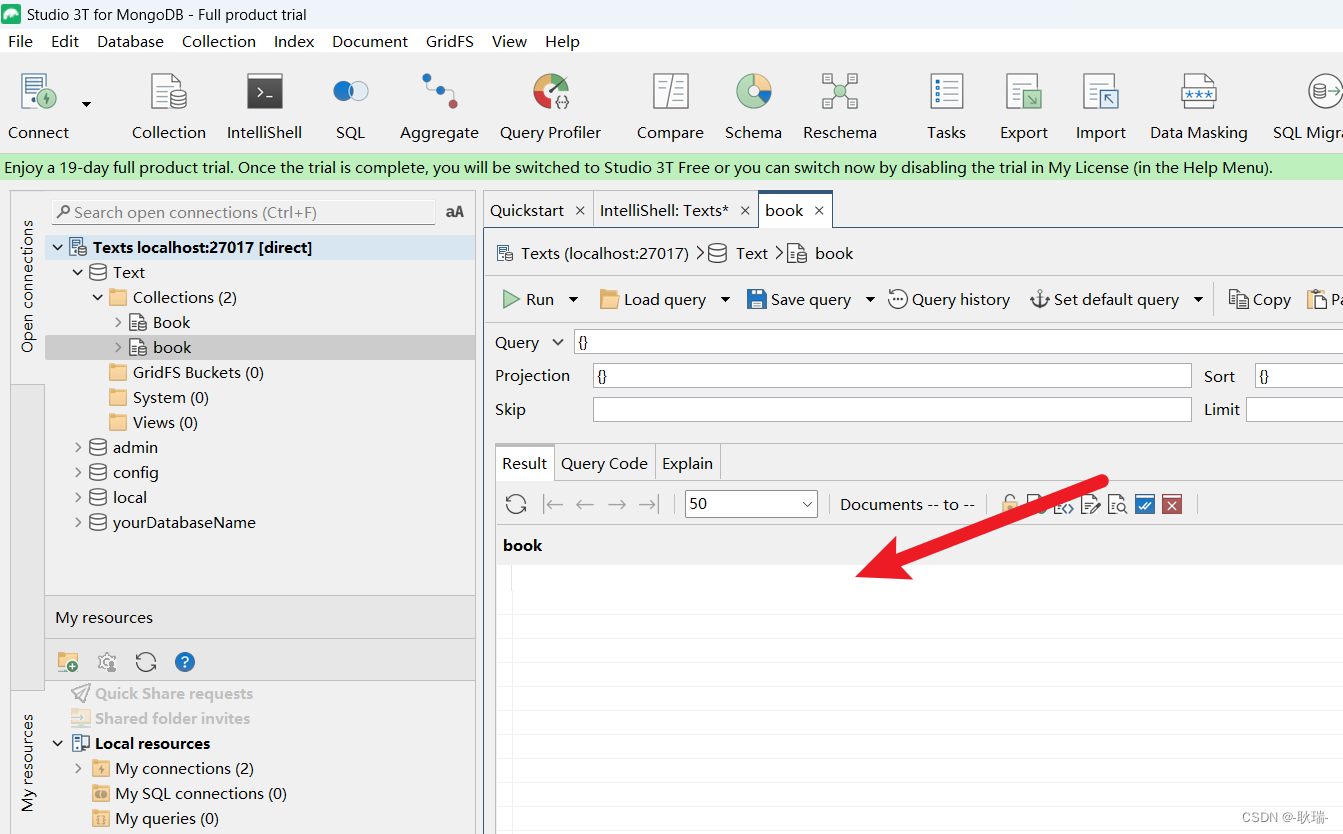Click the Copy button
The height and width of the screenshot is (834, 1343).
pyautogui.click(x=1259, y=299)
